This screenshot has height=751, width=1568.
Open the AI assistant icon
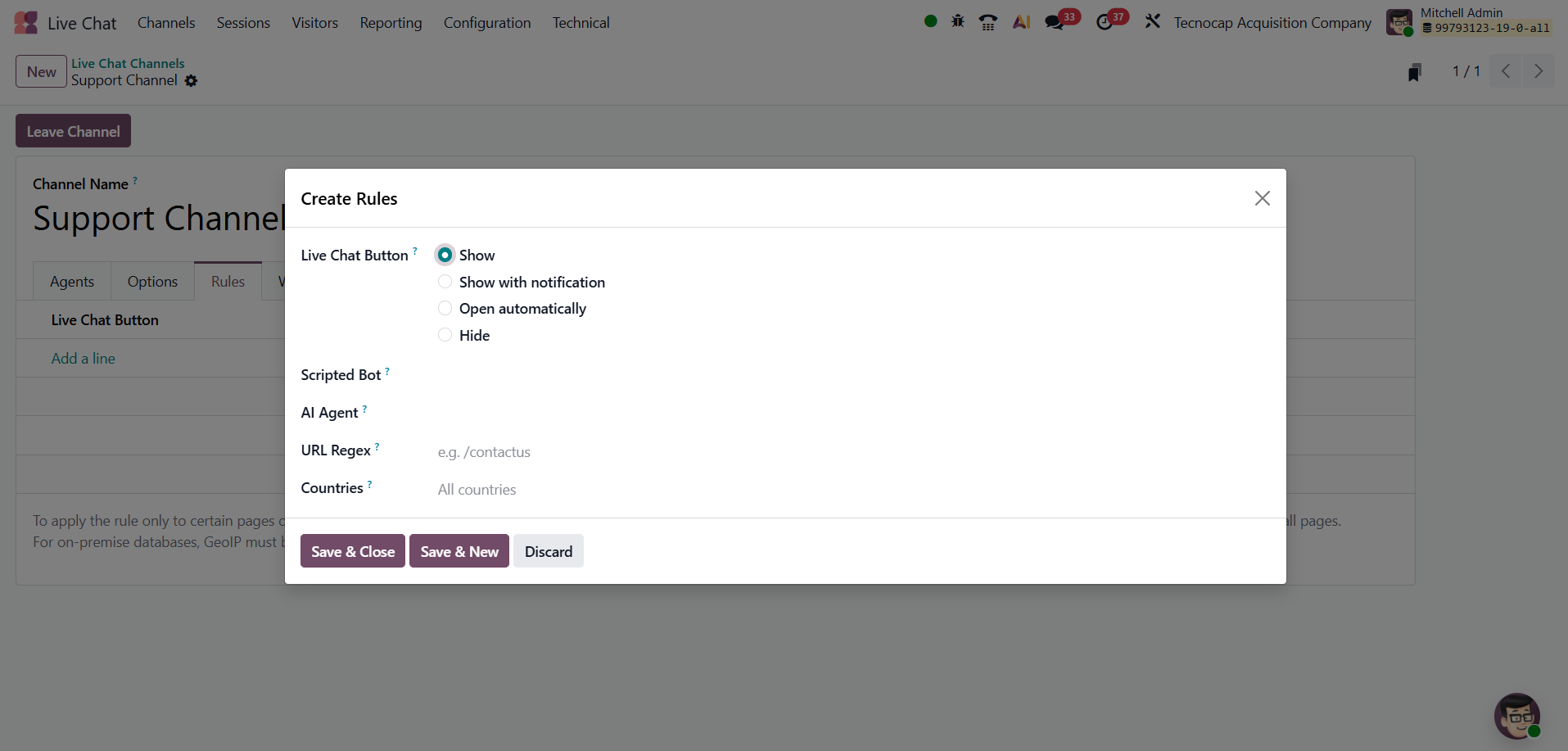point(1021,22)
